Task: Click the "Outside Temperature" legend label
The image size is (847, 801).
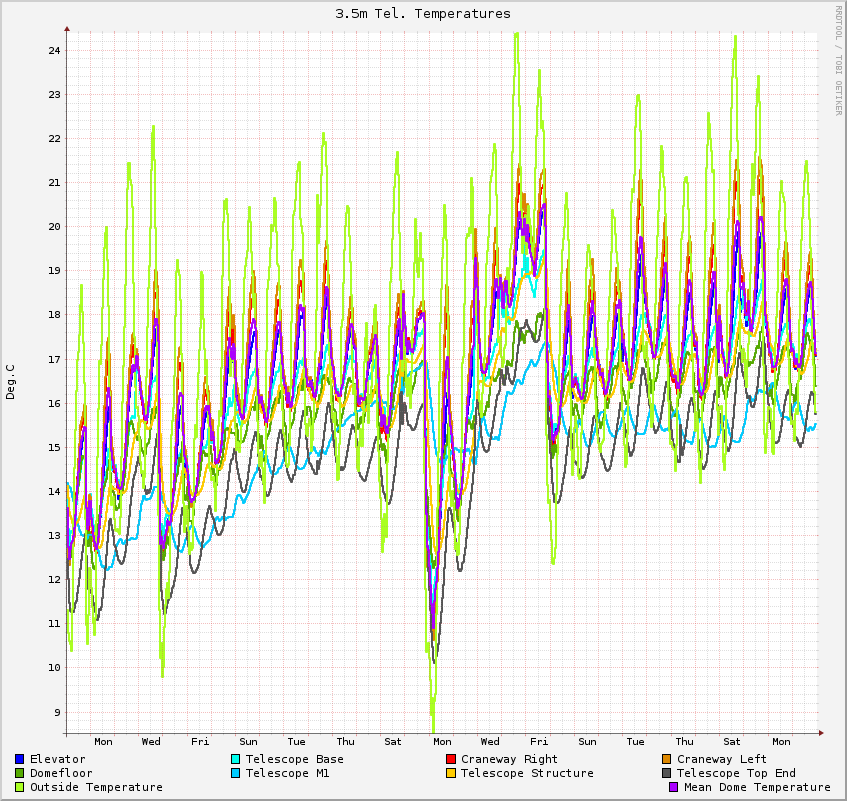Action: pyautogui.click(x=96, y=787)
